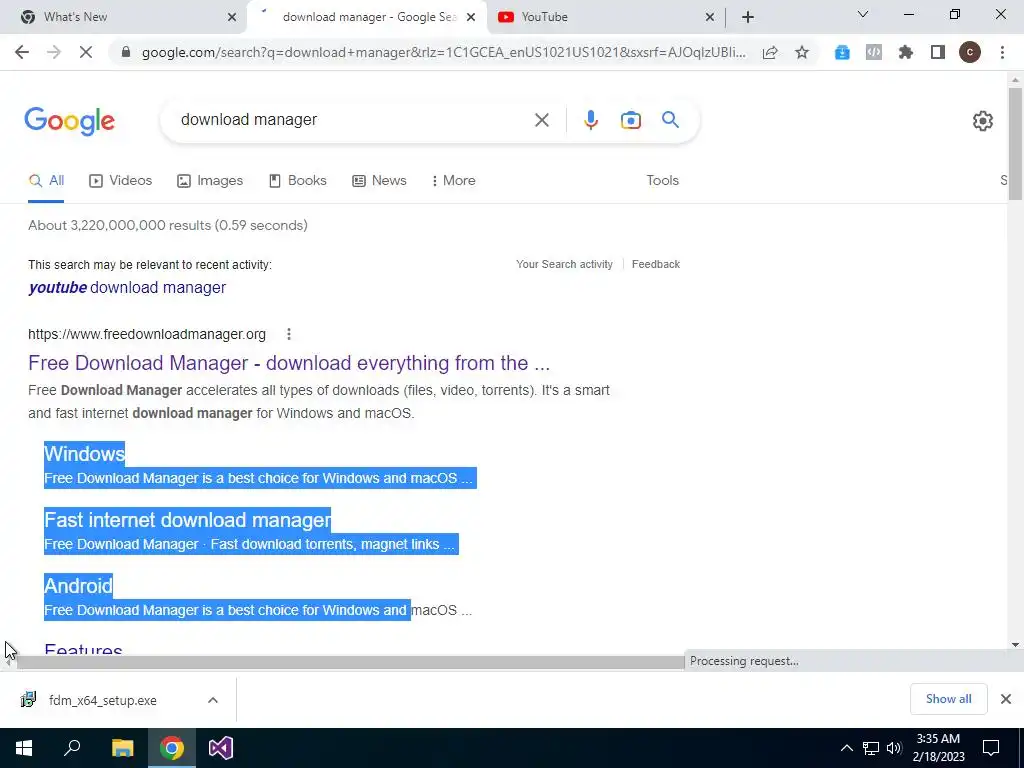Go back using the browser back arrow
The width and height of the screenshot is (1024, 768).
pyautogui.click(x=22, y=52)
